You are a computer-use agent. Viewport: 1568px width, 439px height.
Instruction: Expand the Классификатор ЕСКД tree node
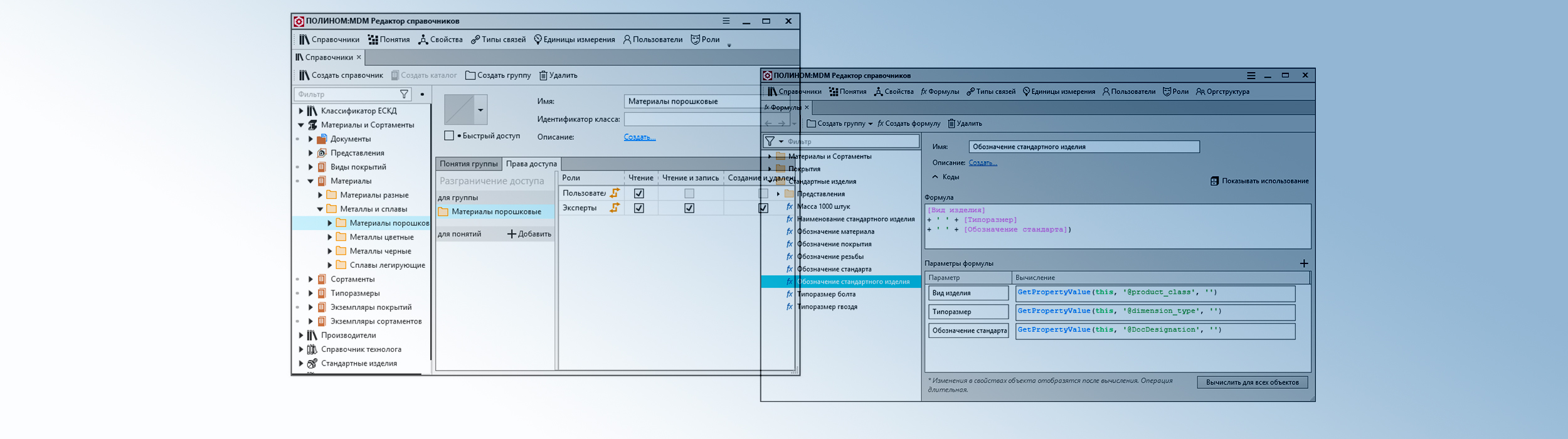point(301,111)
